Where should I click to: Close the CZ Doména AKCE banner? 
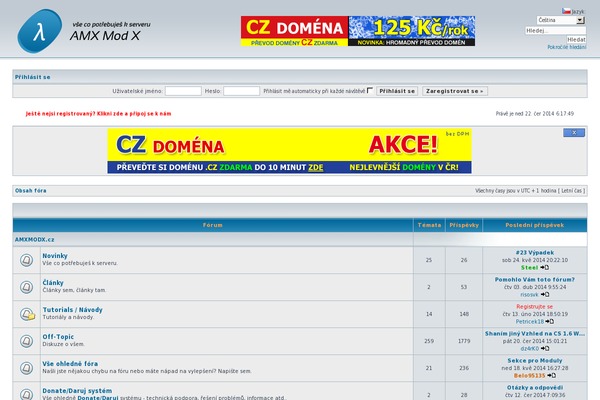point(574,132)
